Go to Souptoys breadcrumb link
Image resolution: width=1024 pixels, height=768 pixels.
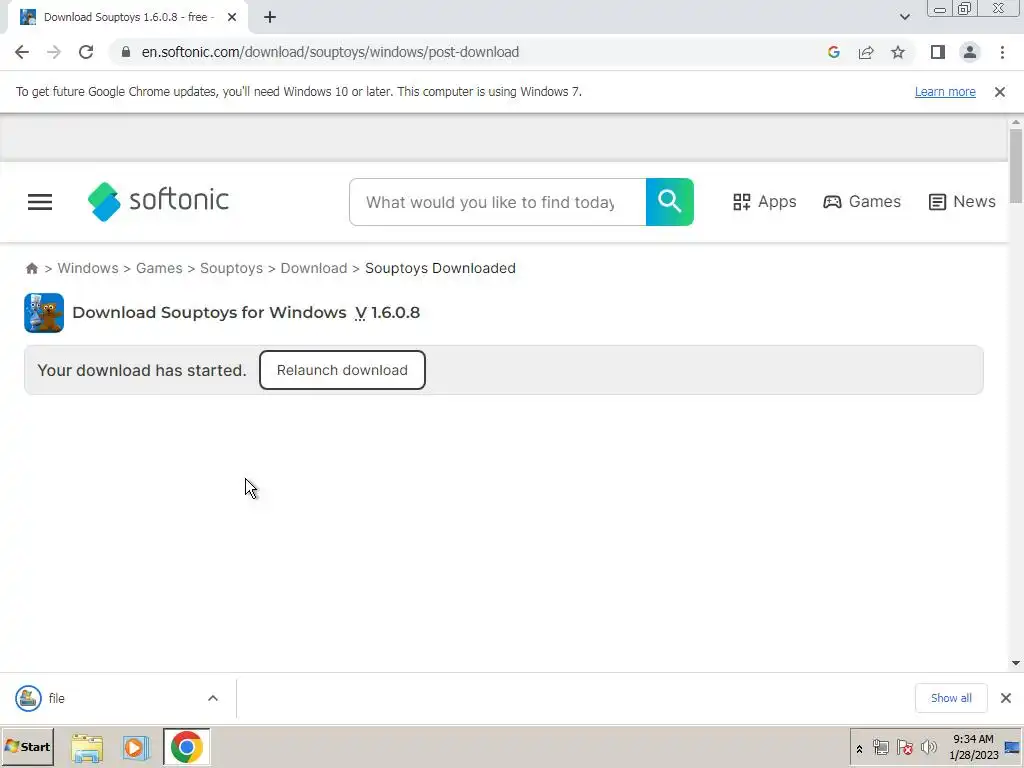click(231, 268)
